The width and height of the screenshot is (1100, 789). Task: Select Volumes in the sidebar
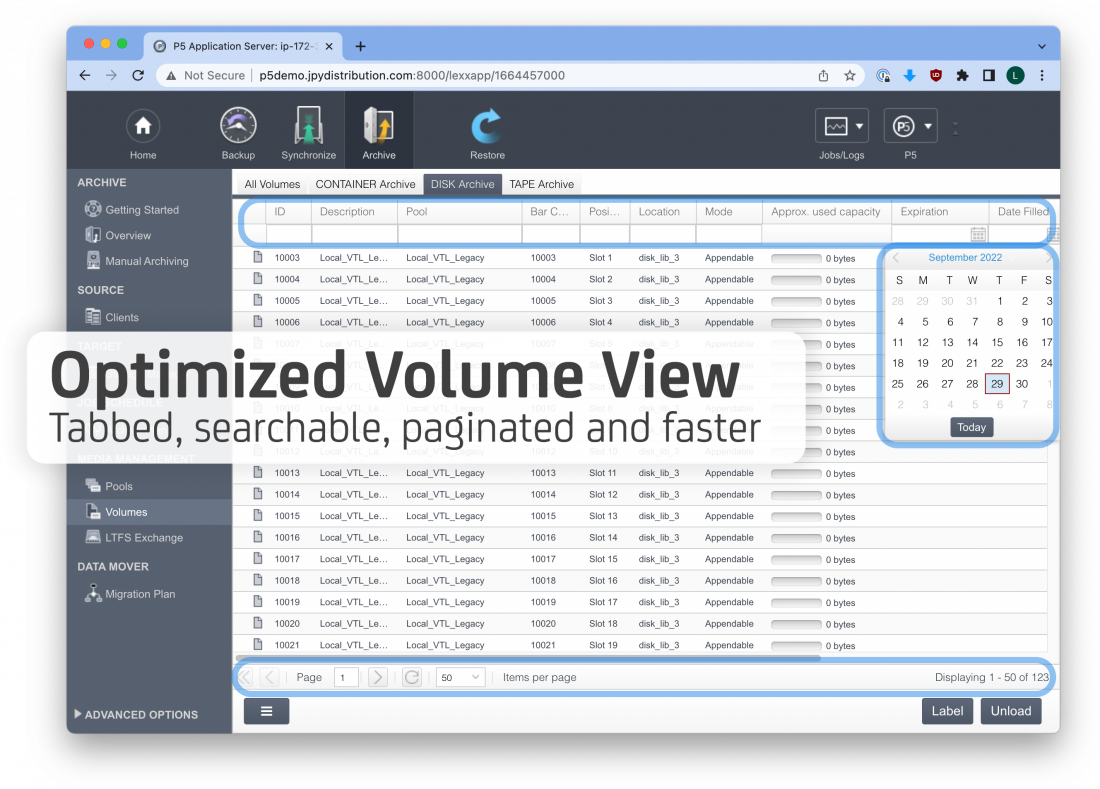point(149,512)
